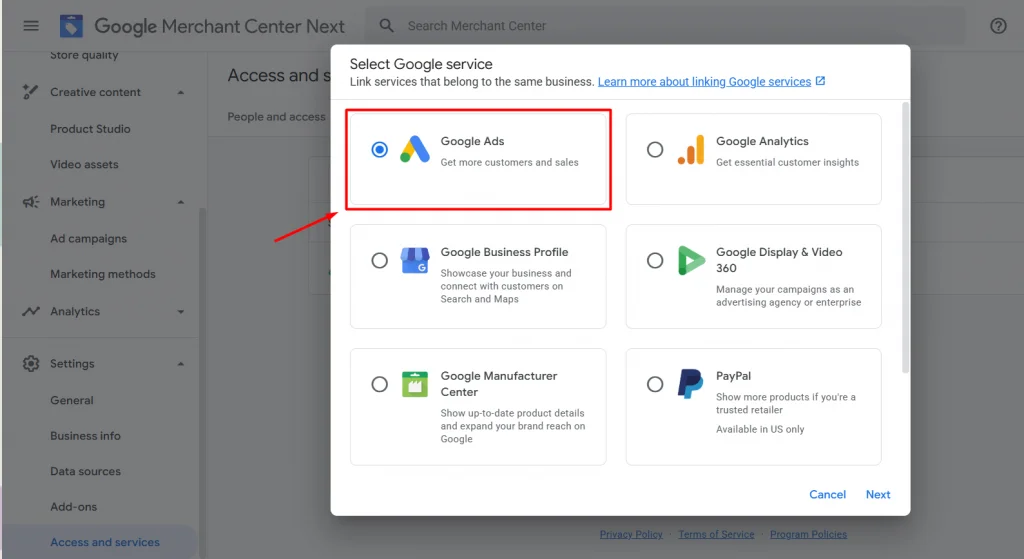This screenshot has width=1024, height=559.
Task: Click 'Get essential customer insights' text
Action: (787, 163)
